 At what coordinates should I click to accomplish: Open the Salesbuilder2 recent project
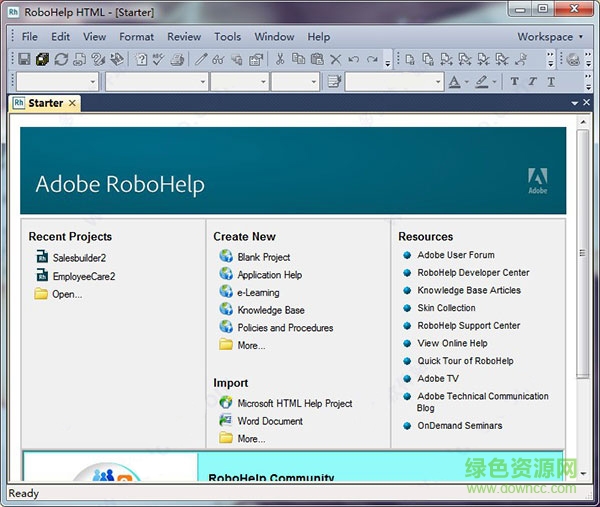79,258
